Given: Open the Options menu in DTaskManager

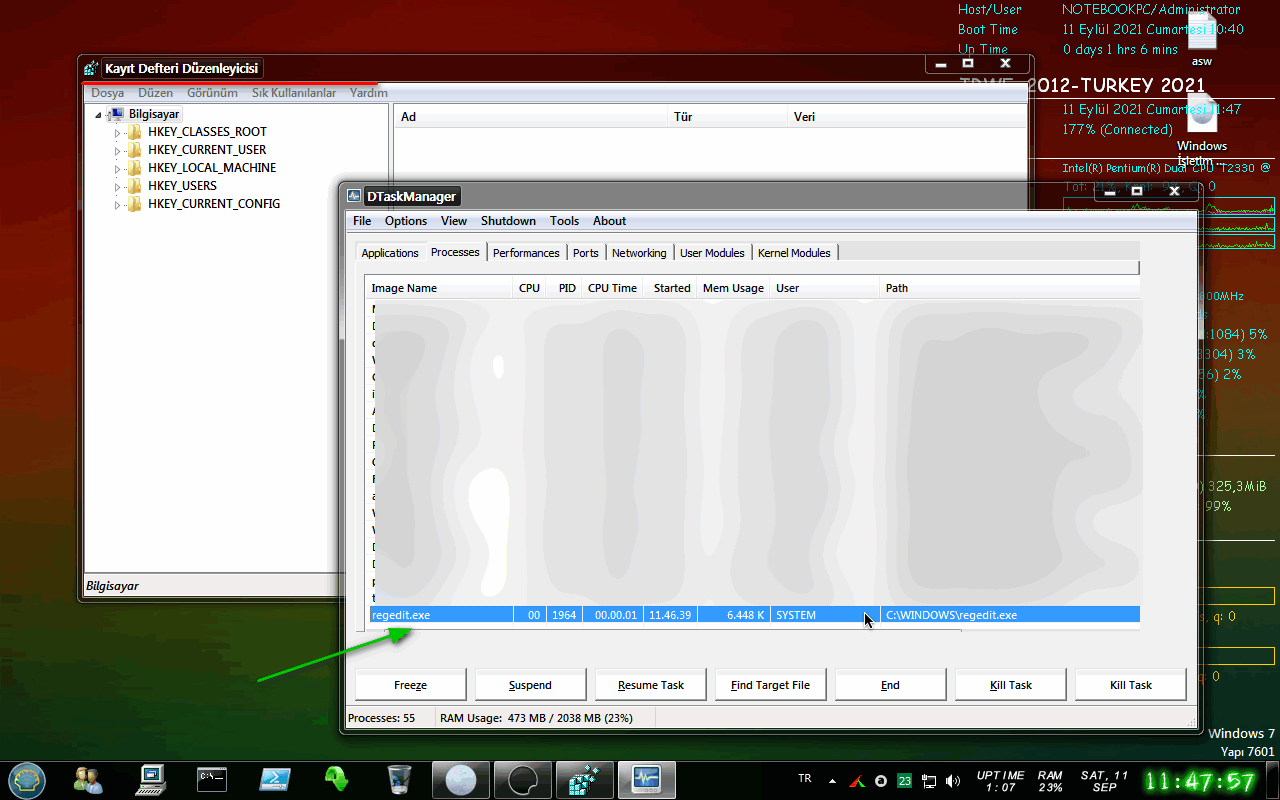Looking at the screenshot, I should (406, 221).
